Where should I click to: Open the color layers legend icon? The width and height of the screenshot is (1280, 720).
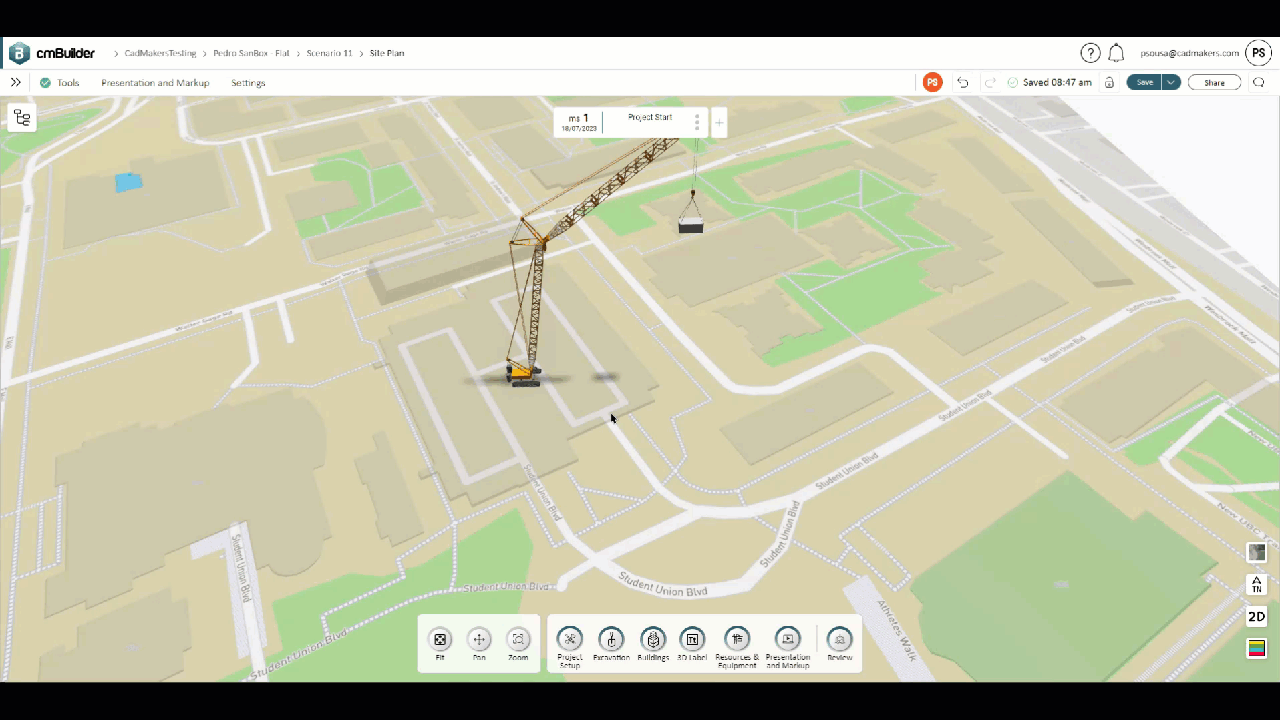click(1257, 648)
